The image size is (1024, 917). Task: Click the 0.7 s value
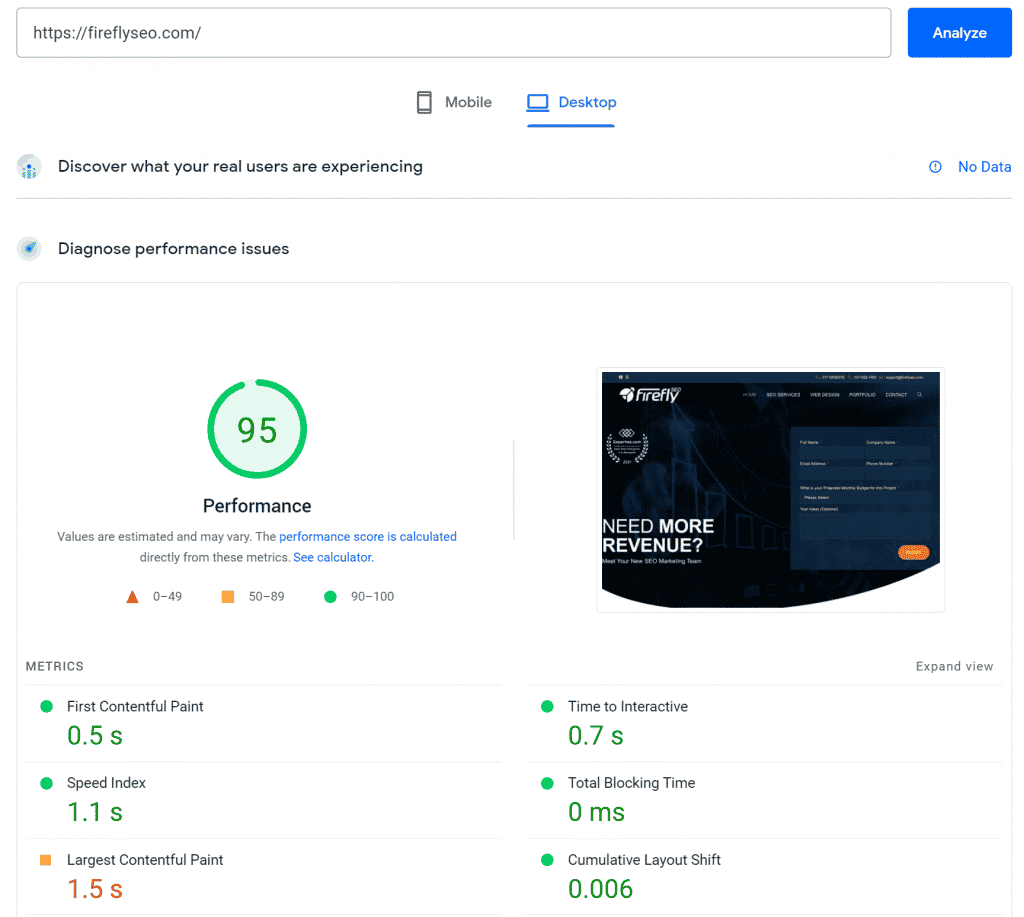click(596, 735)
